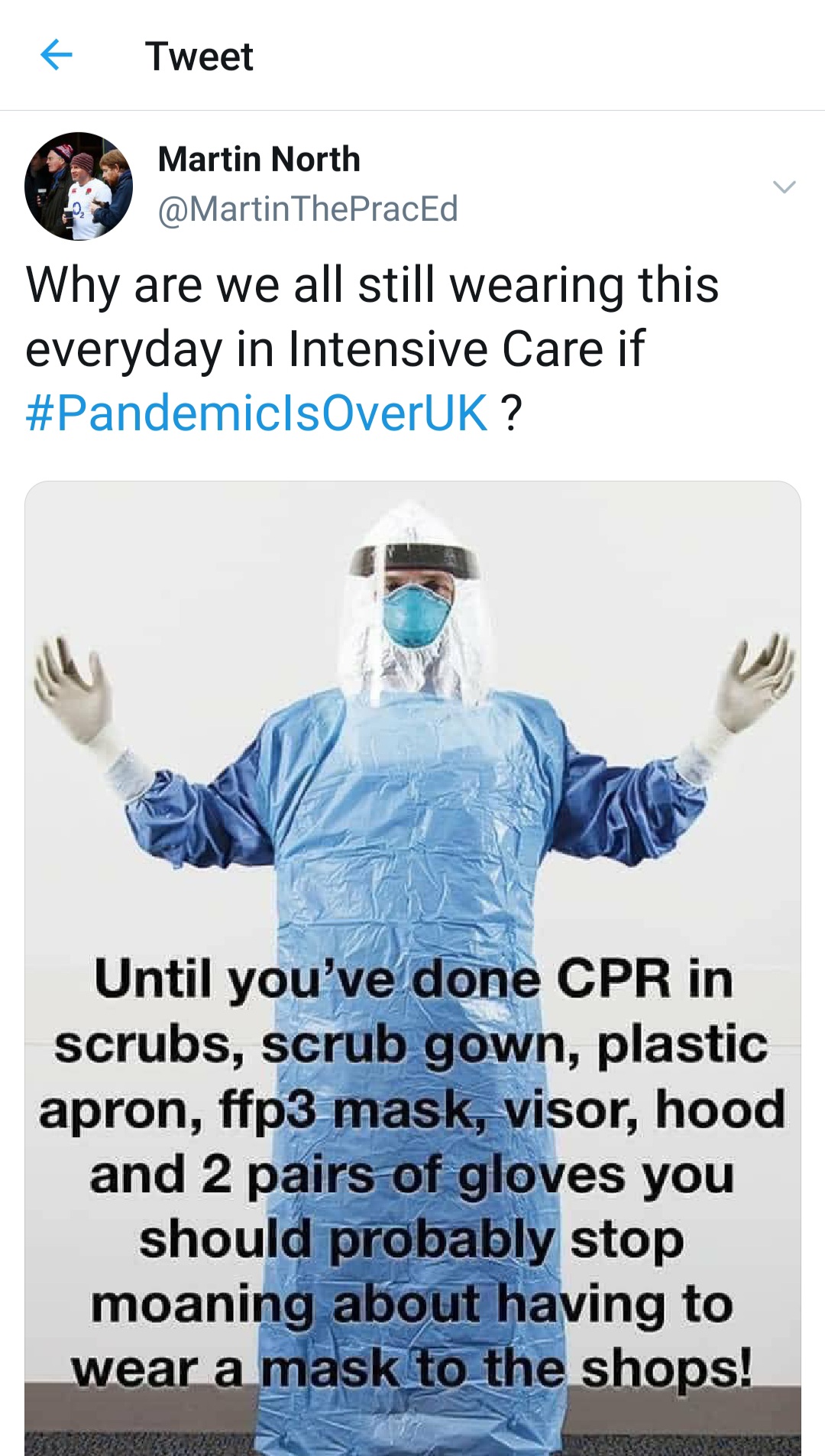The image size is (825, 1456).
Task: Tap the meme line 'wear a mask to the shops!'
Action: (412, 1368)
